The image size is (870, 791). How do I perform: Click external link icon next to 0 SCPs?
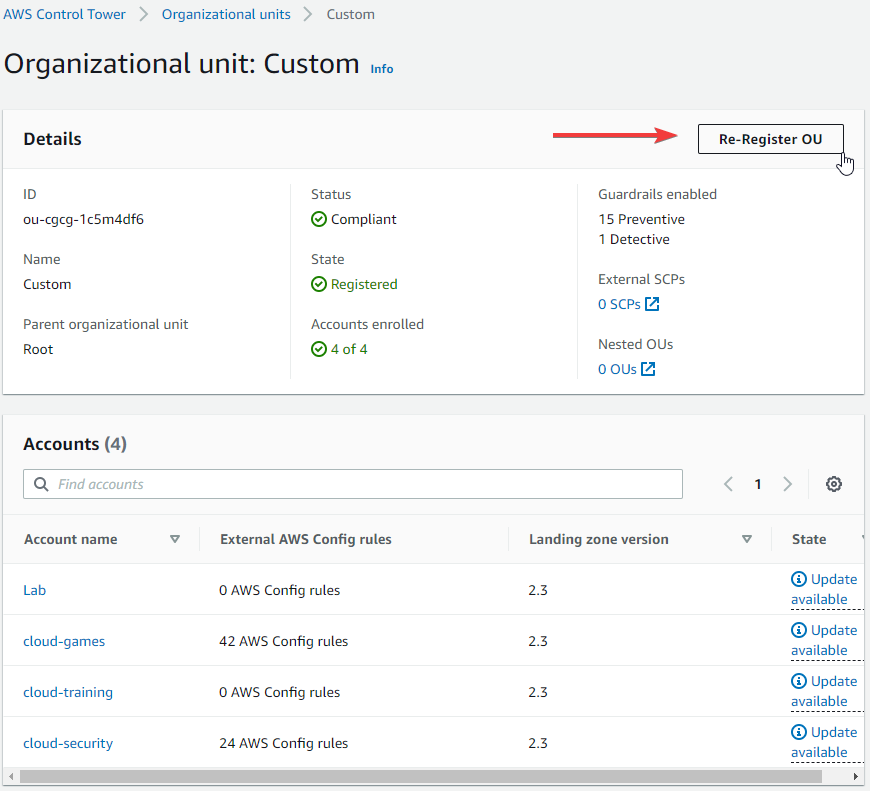click(652, 304)
